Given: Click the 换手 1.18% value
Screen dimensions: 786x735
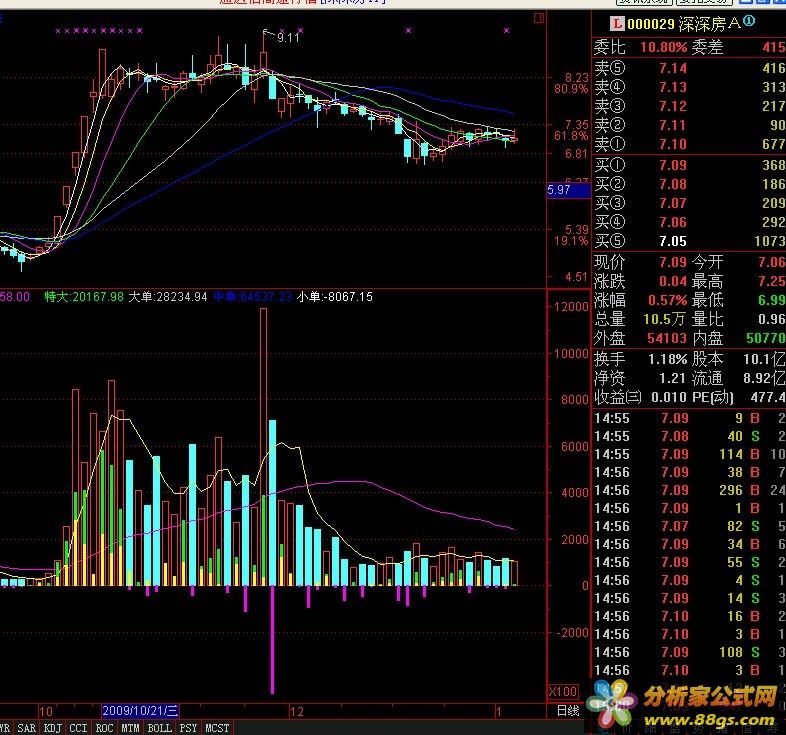Looking at the screenshot, I should click(x=667, y=359).
